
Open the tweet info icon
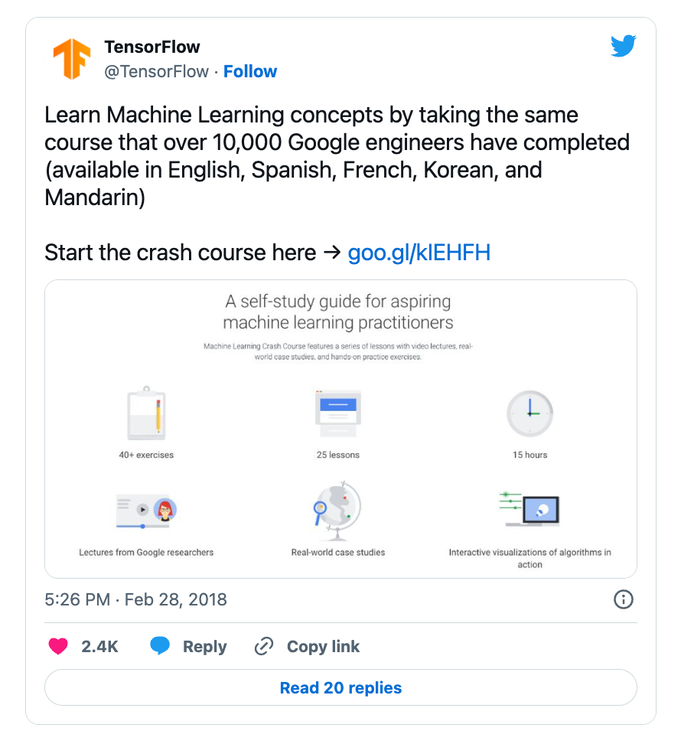pyautogui.click(x=622, y=600)
